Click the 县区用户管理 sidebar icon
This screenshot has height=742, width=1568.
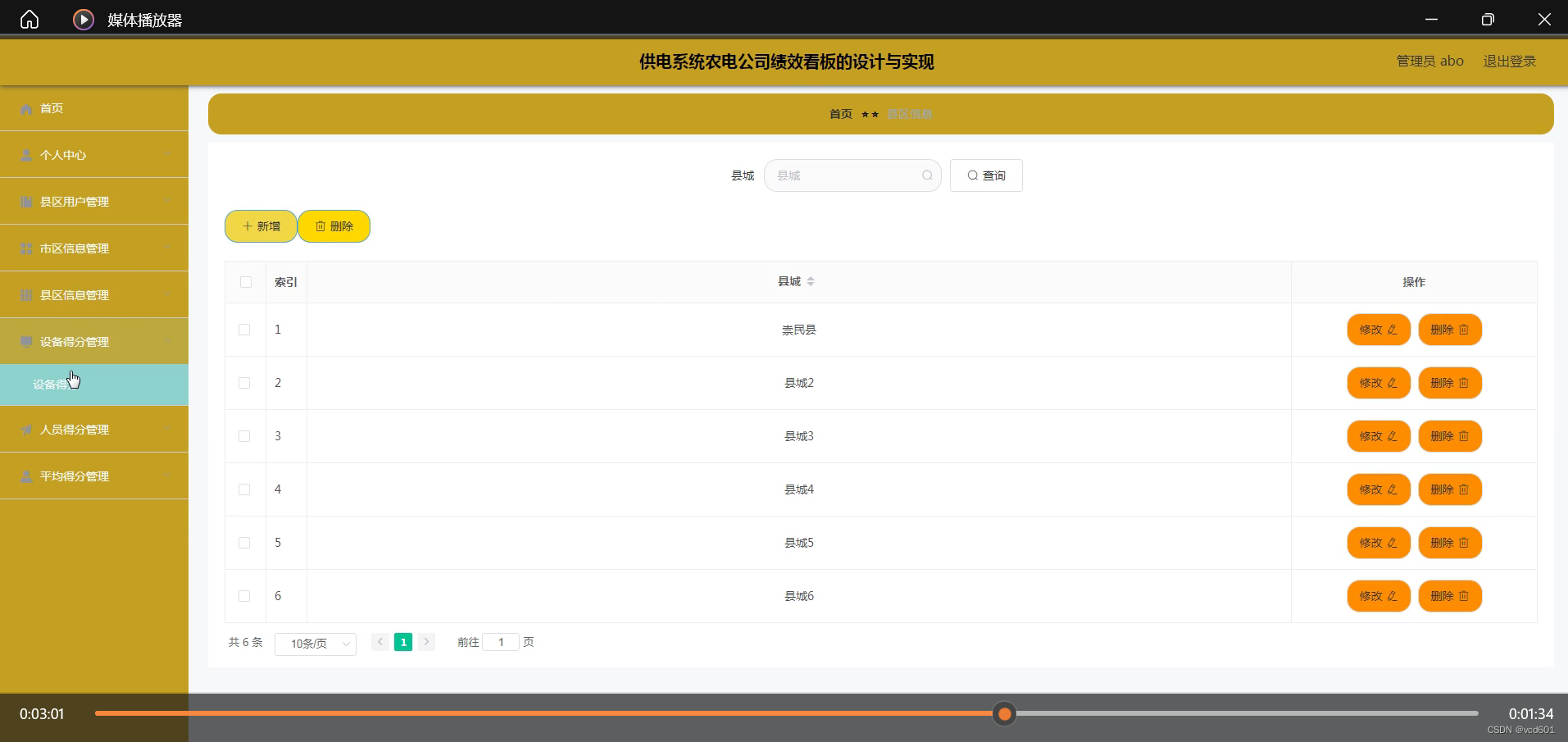pos(25,202)
